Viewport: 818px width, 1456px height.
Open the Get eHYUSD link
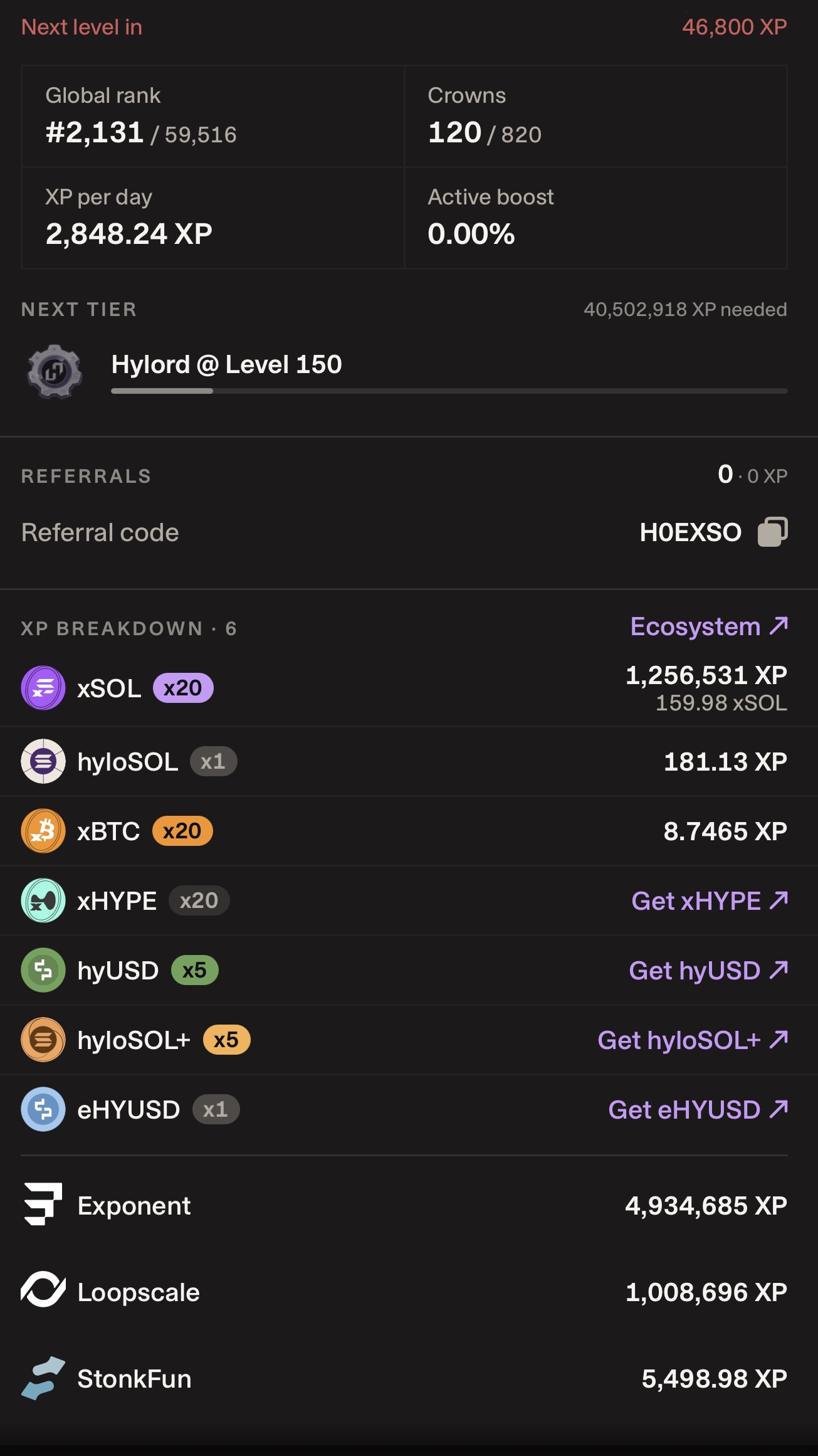tap(698, 1110)
